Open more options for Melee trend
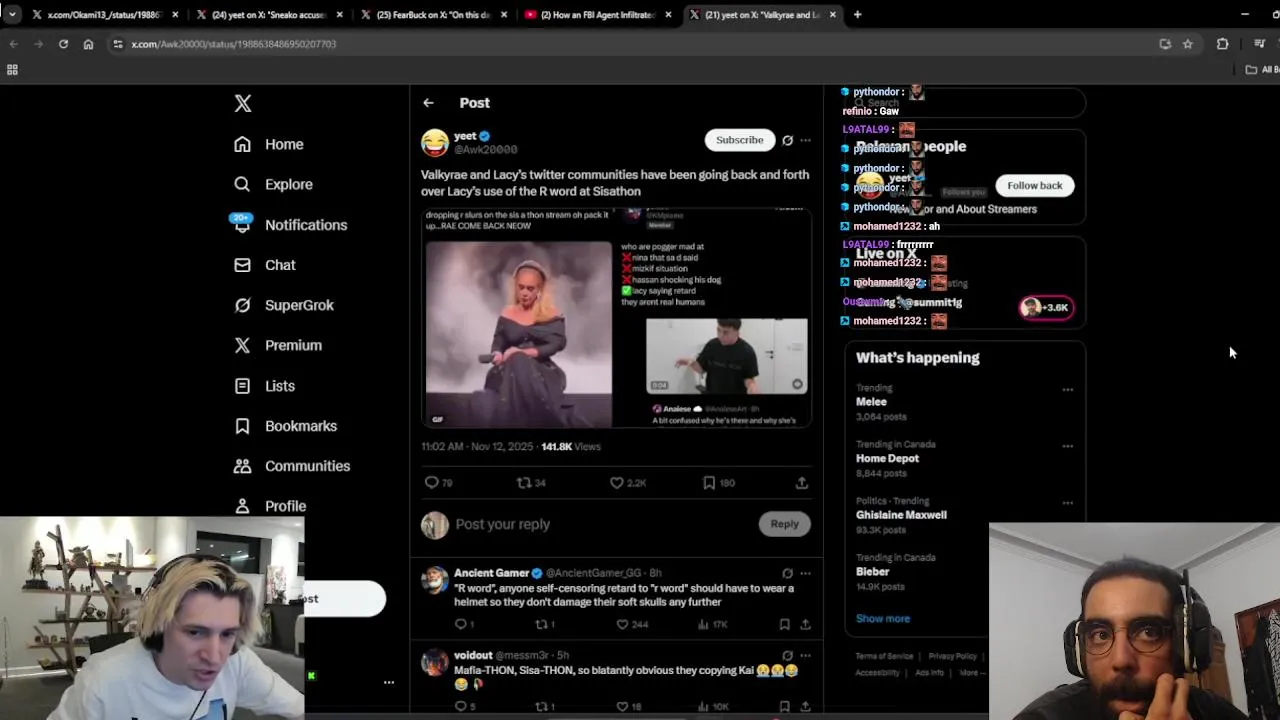The image size is (1280, 720). (1068, 389)
